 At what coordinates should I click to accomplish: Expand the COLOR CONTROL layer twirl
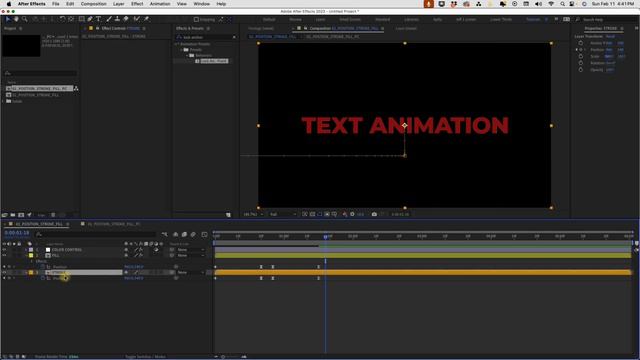(x=26, y=249)
